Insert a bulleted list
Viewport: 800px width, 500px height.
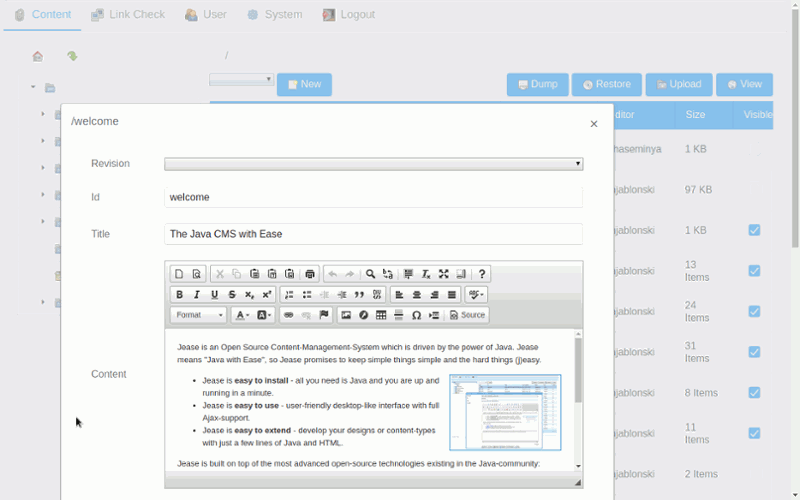tap(307, 294)
